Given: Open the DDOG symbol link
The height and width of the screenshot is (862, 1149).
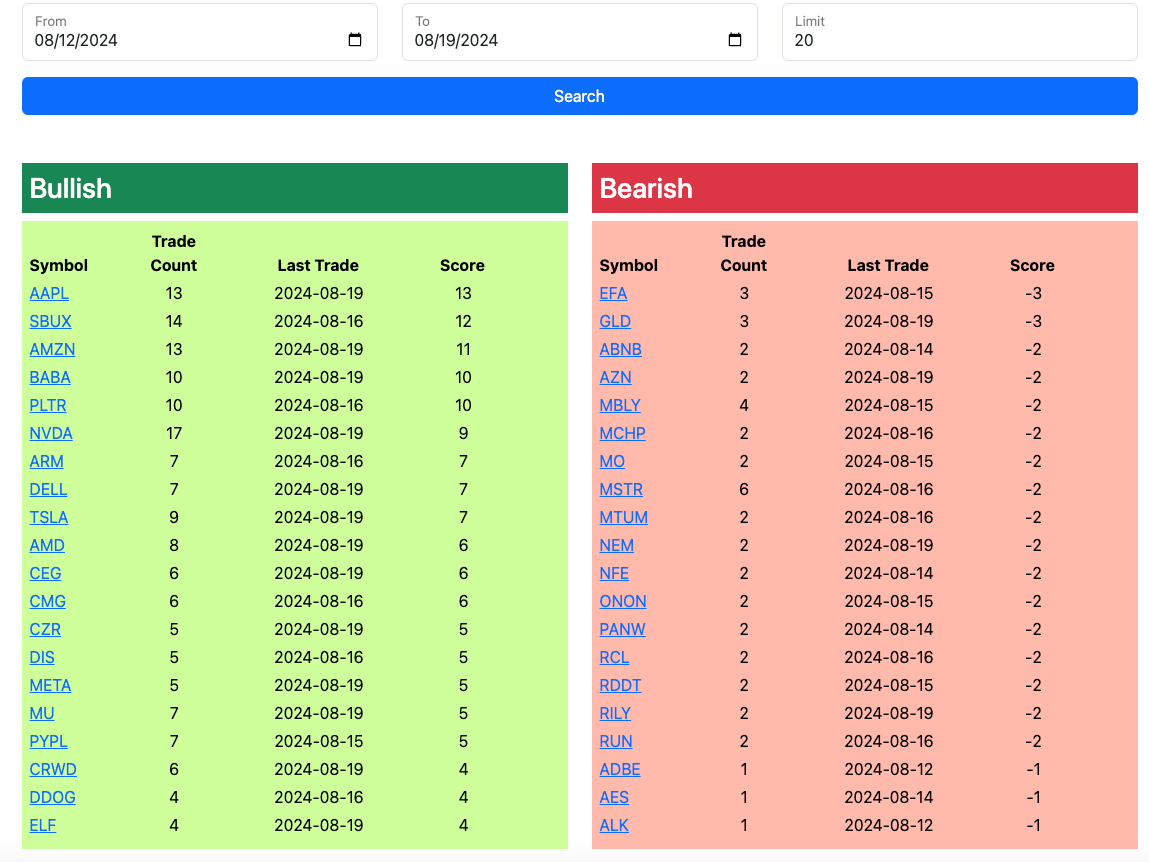Looking at the screenshot, I should [x=52, y=797].
